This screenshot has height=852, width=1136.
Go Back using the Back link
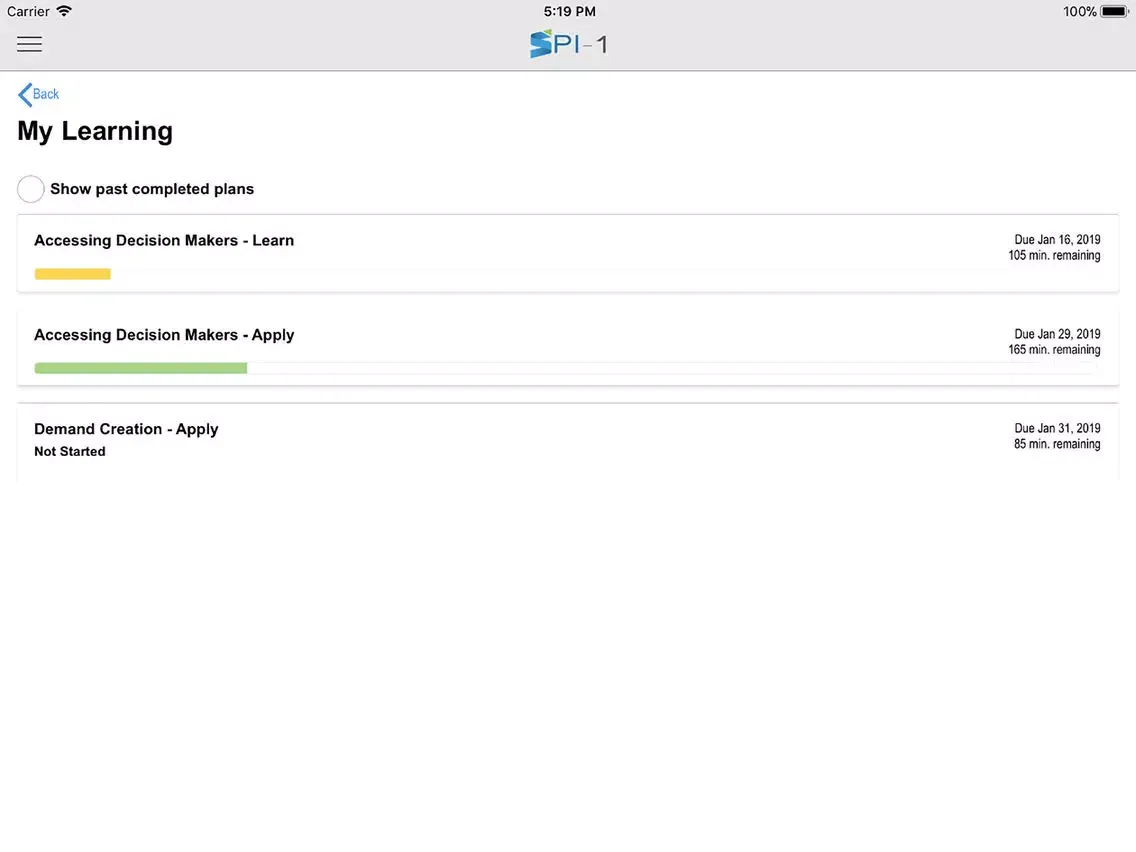point(46,94)
